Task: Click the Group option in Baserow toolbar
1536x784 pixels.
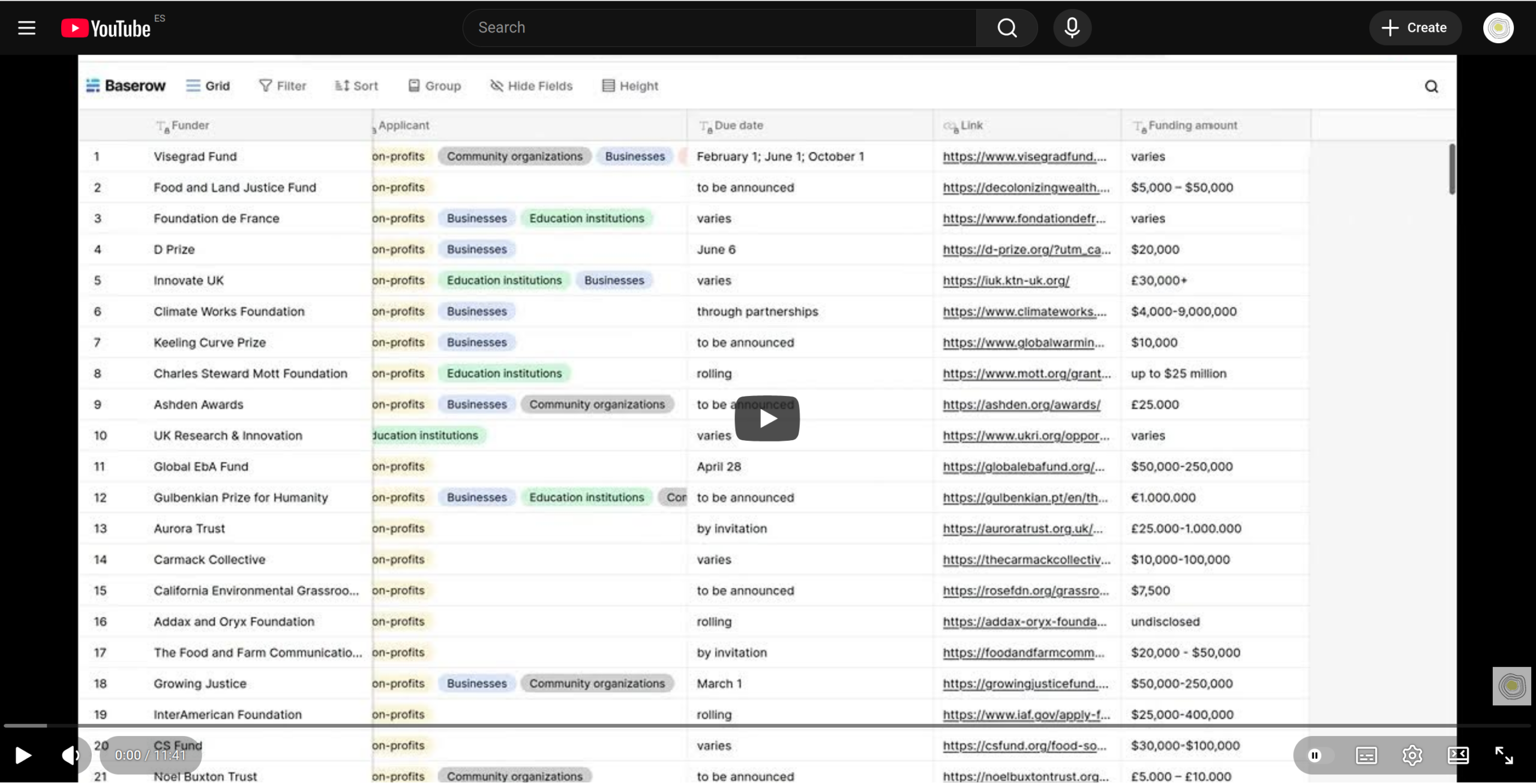Action: click(434, 86)
